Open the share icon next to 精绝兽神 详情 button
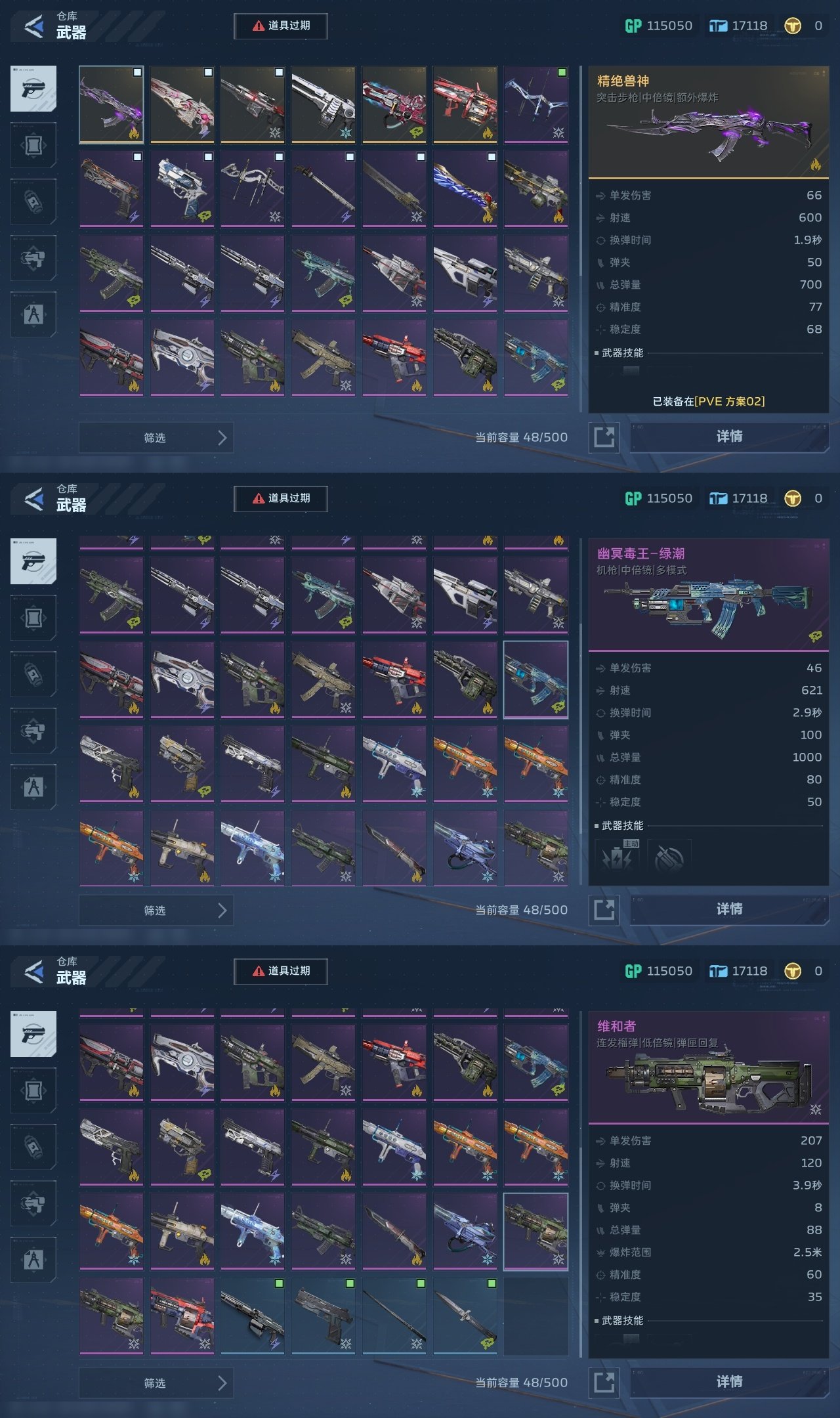The width and height of the screenshot is (840, 1418). tap(604, 437)
